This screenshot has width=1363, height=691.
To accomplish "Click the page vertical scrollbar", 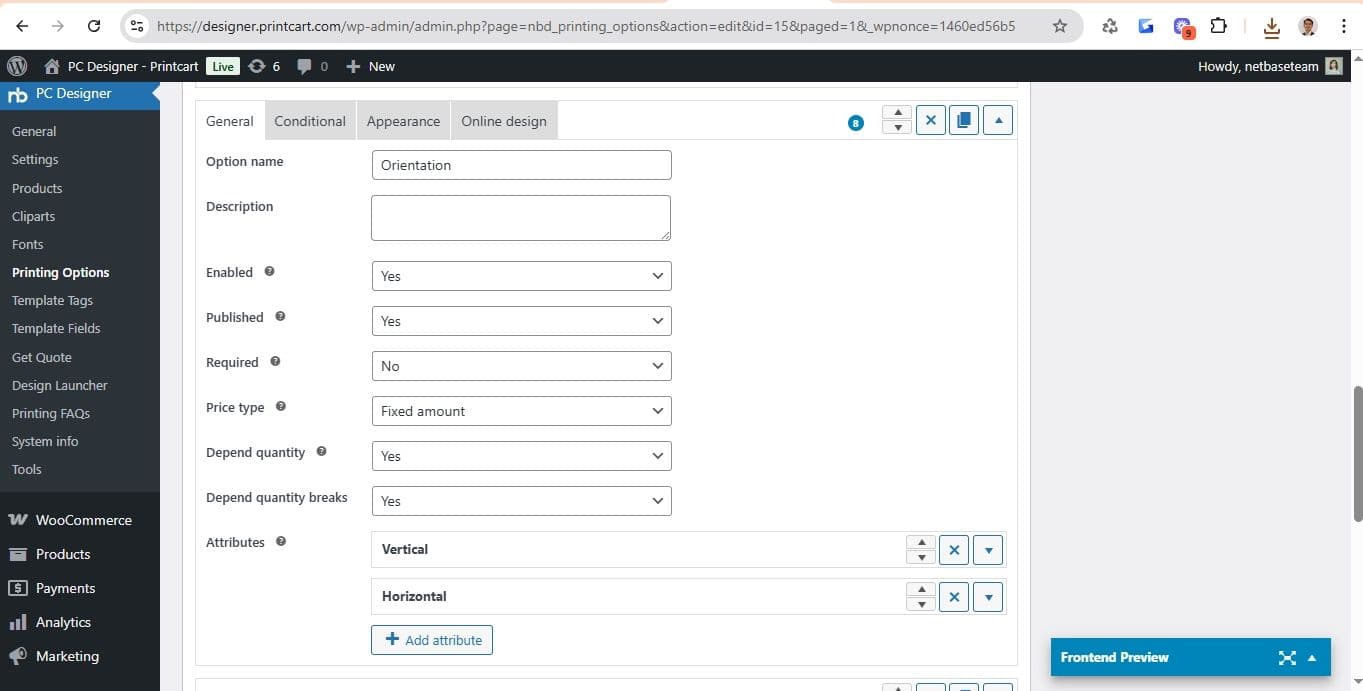I will [1357, 453].
